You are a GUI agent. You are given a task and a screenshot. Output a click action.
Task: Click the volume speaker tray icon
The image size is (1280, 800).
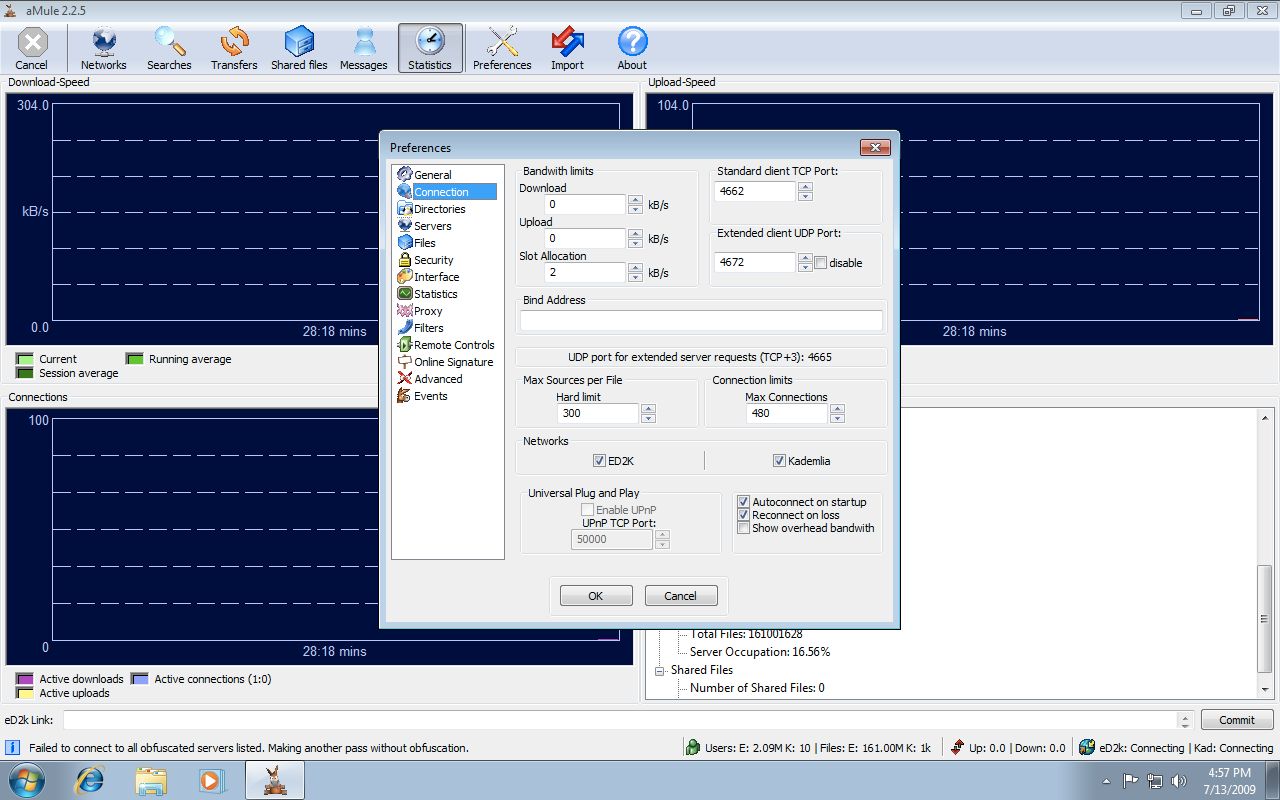click(1180, 780)
